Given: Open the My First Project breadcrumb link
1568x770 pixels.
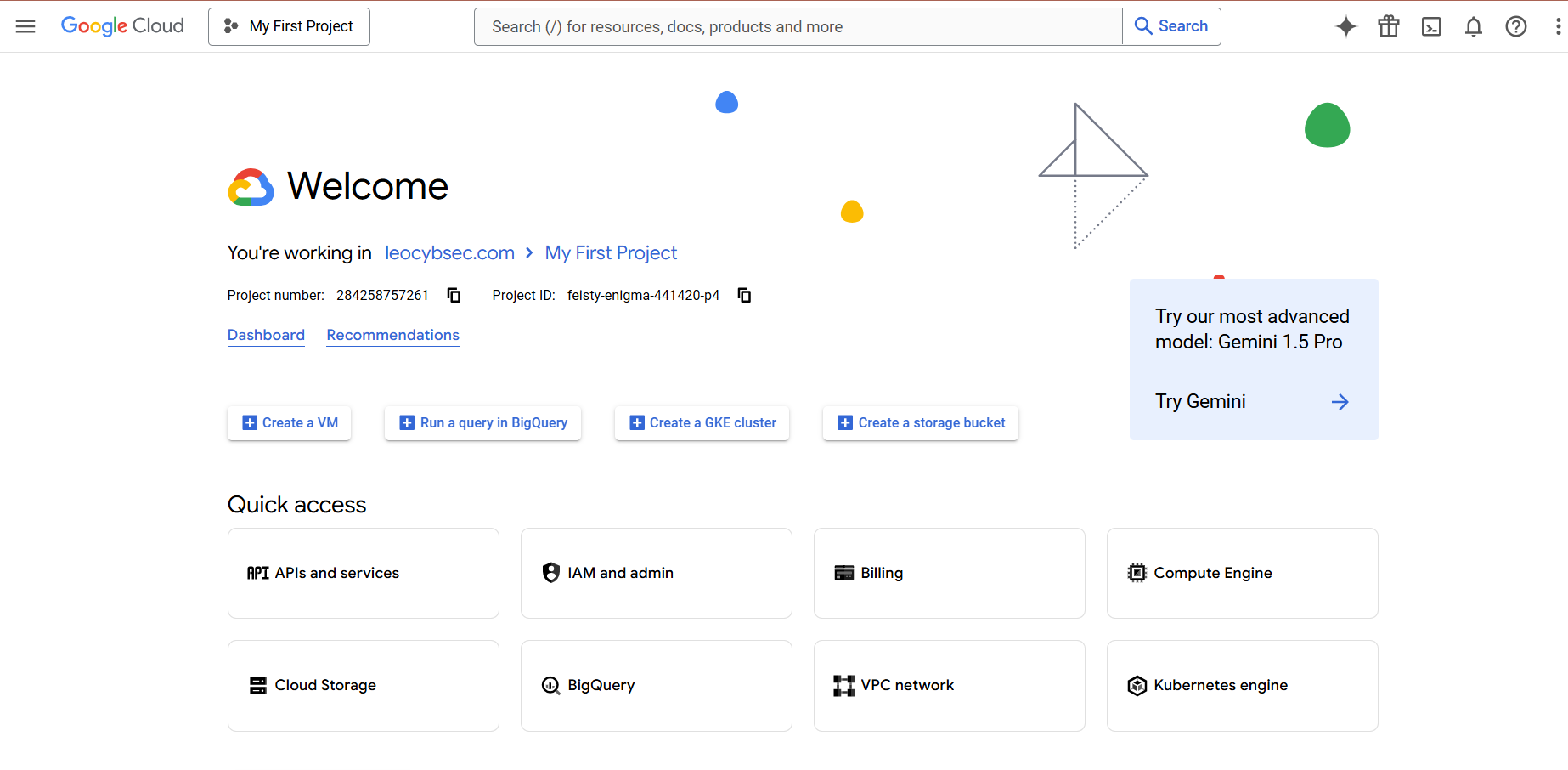Looking at the screenshot, I should (x=611, y=253).
